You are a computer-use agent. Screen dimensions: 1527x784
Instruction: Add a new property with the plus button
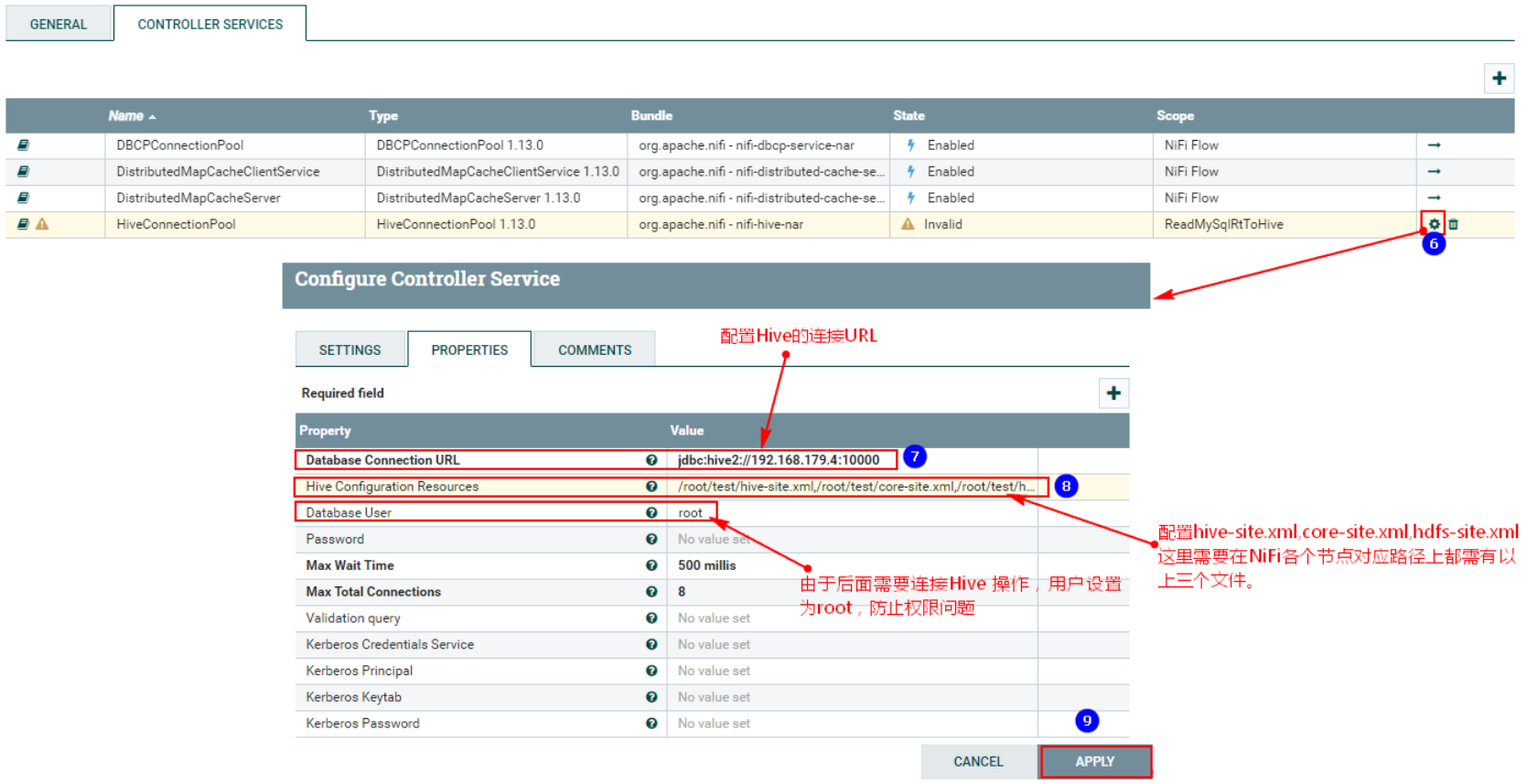tap(1113, 393)
